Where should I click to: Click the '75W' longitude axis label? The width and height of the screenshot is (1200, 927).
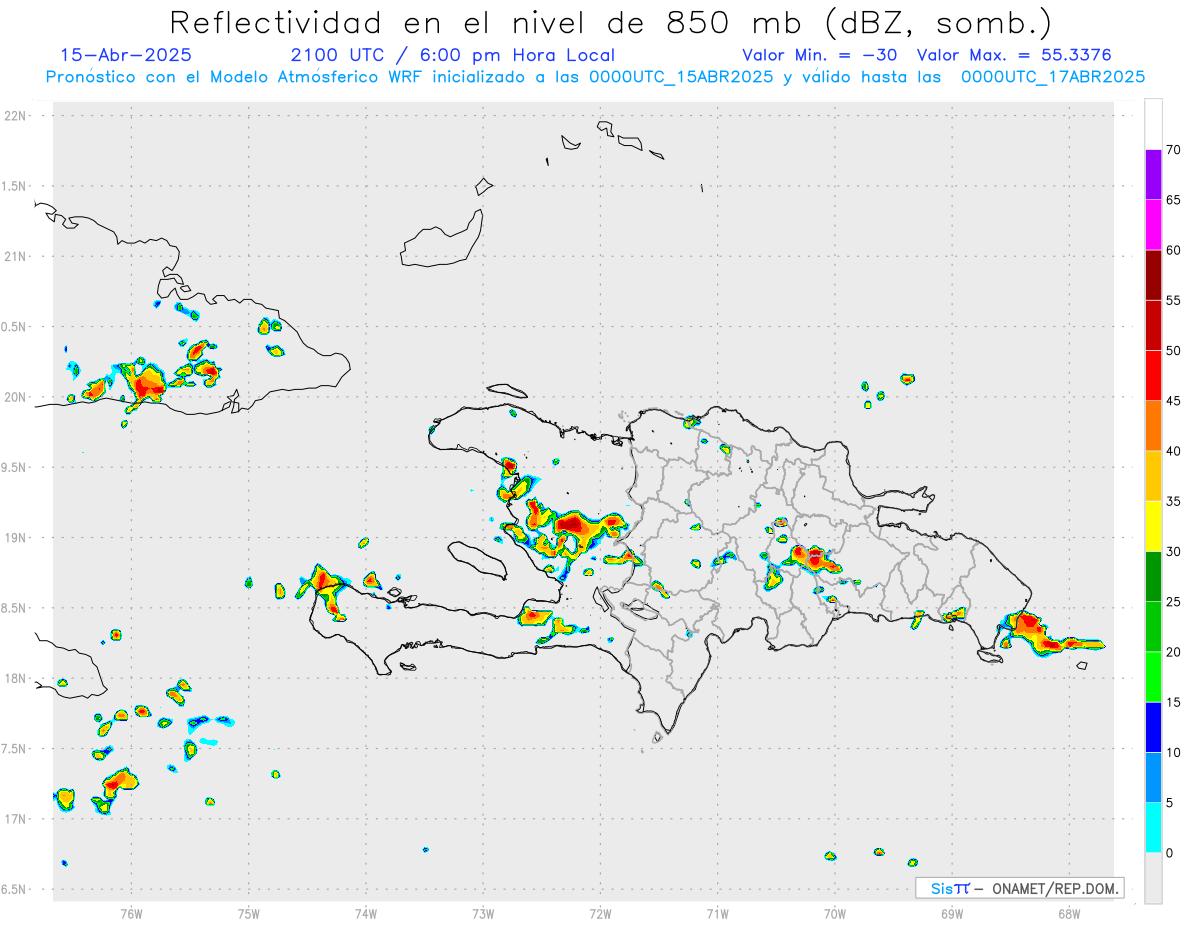coord(249,913)
